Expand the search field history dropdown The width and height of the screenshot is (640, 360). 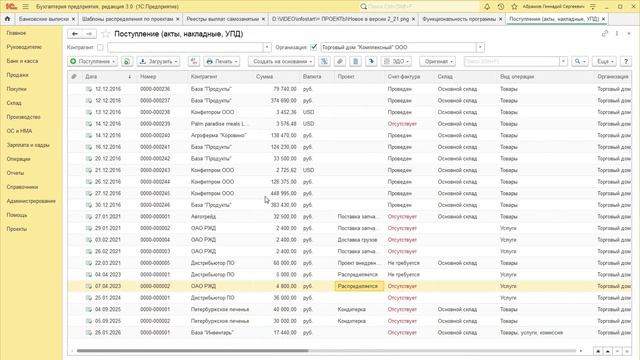pos(563,61)
